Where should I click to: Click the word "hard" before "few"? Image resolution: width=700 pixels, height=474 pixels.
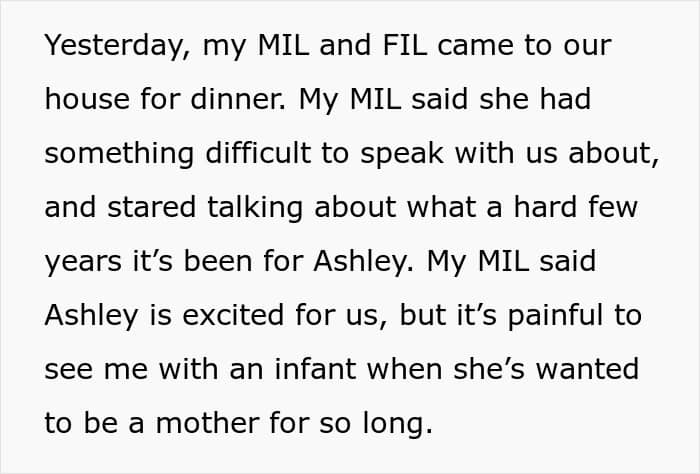click(545, 207)
